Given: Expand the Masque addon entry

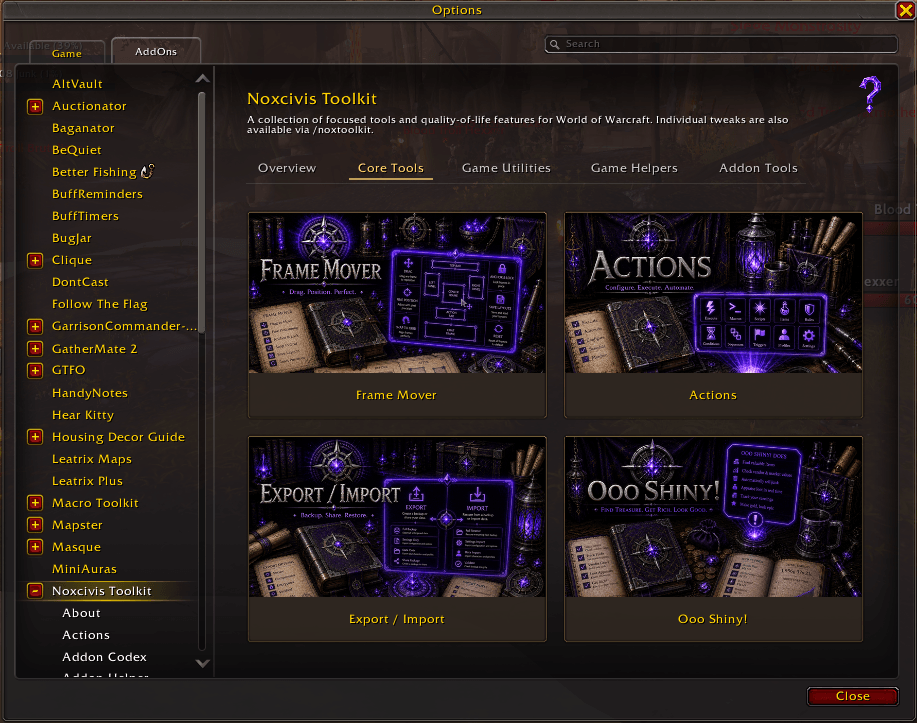Looking at the screenshot, I should pos(35,547).
